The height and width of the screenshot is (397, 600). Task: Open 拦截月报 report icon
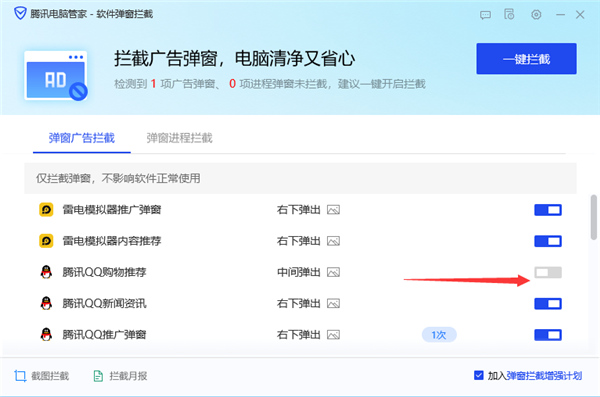[98, 376]
